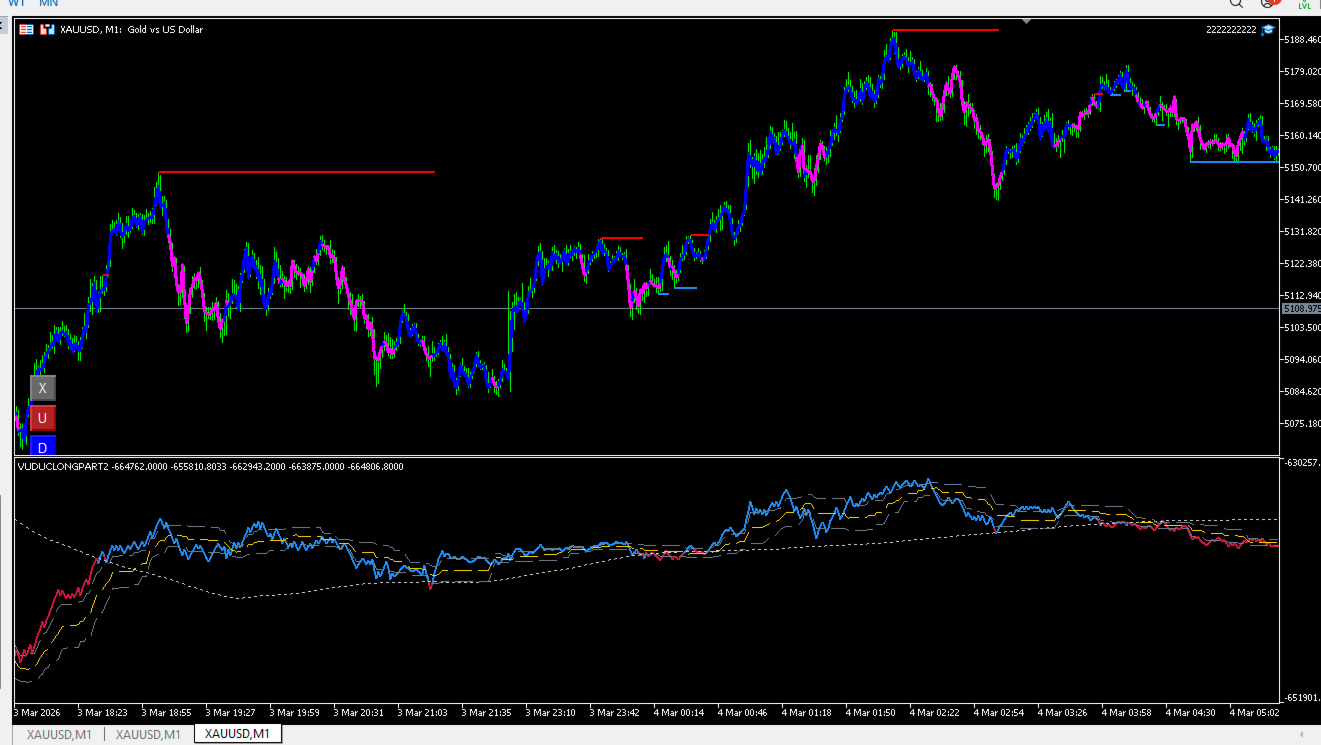Click the -651901 indicator scale value

[1302, 698]
